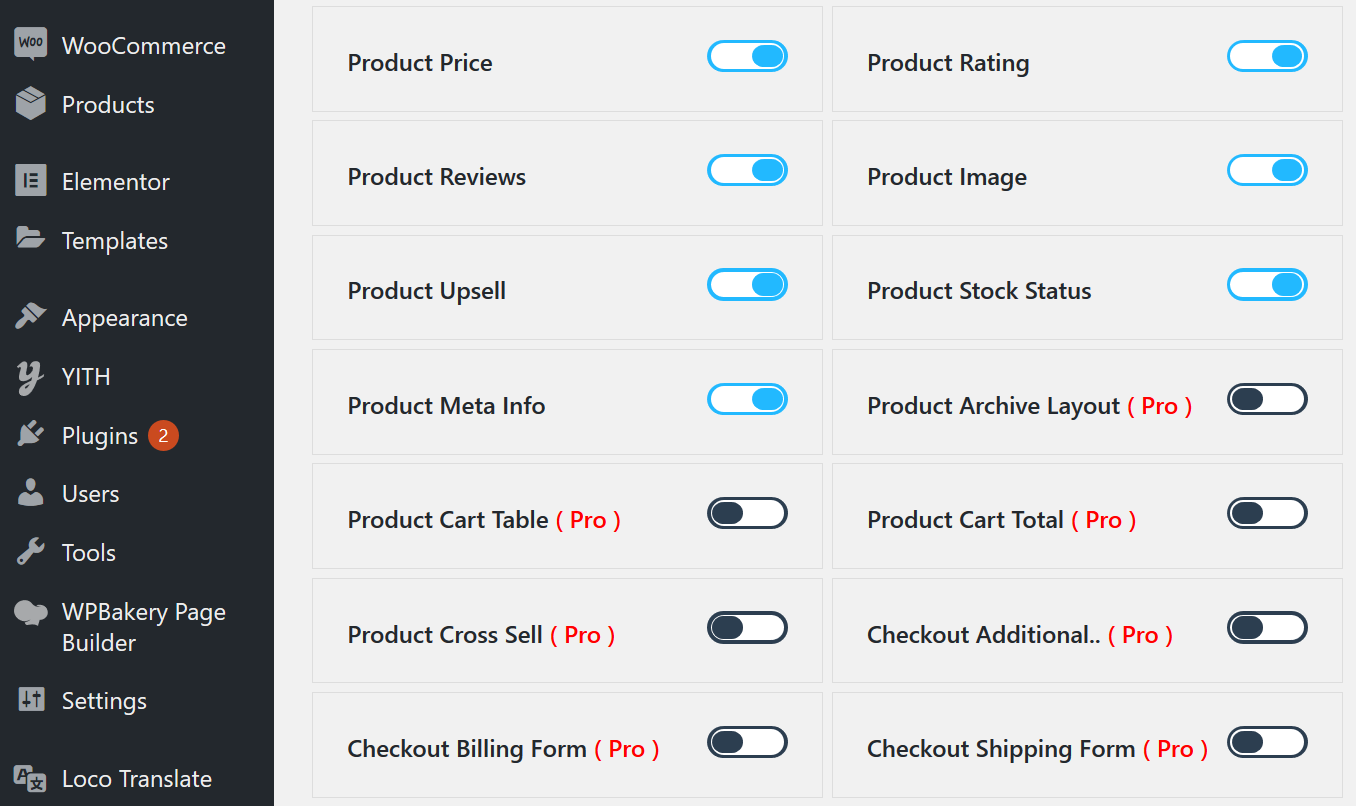The width and height of the screenshot is (1356, 806).
Task: Turn off the Product Rating switch
Action: coord(1267,56)
